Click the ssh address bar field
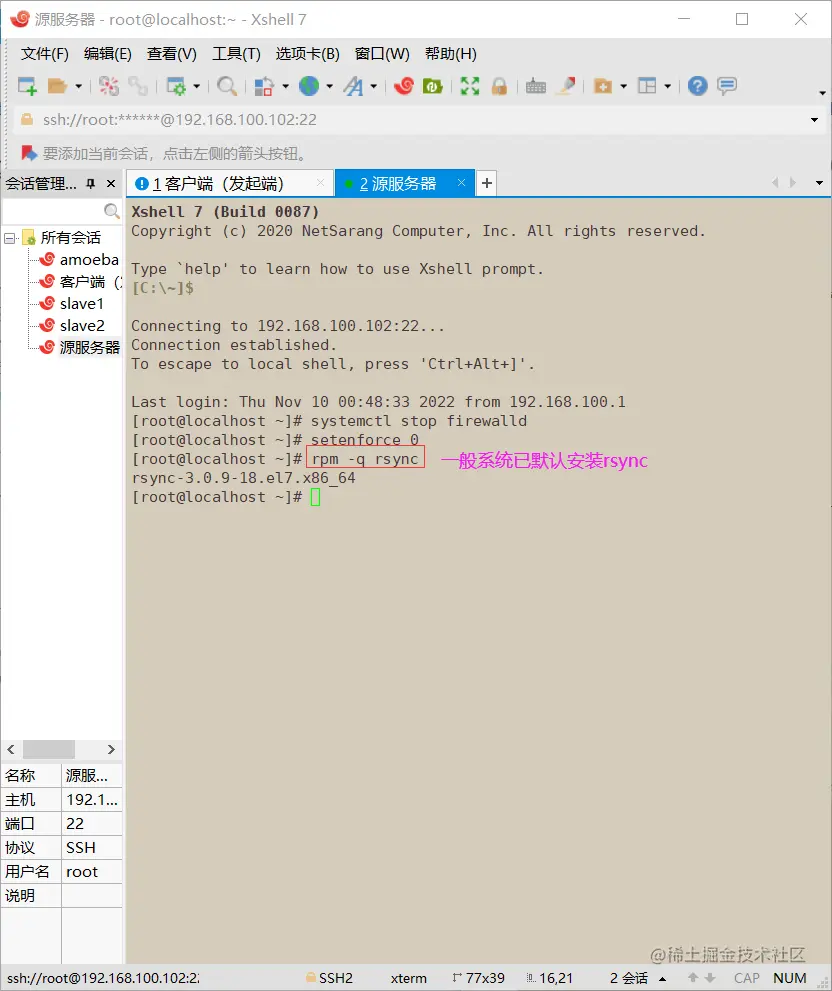The image size is (832, 991). click(x=417, y=120)
